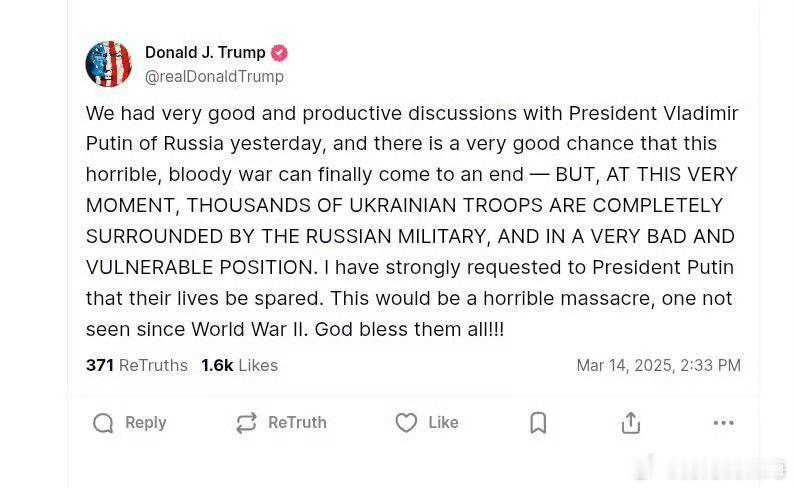This screenshot has width=794, height=488.
Task: Click the pink verified badge
Action: coord(279,53)
